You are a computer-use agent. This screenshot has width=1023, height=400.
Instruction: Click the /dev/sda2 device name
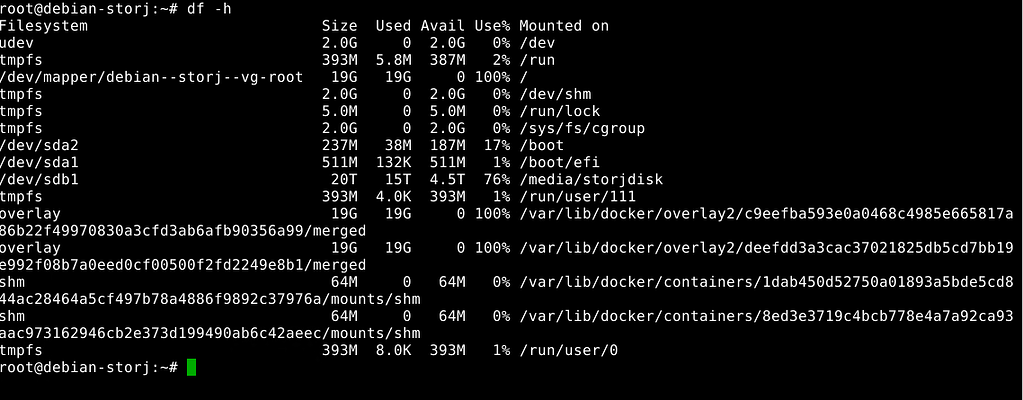(x=38, y=146)
